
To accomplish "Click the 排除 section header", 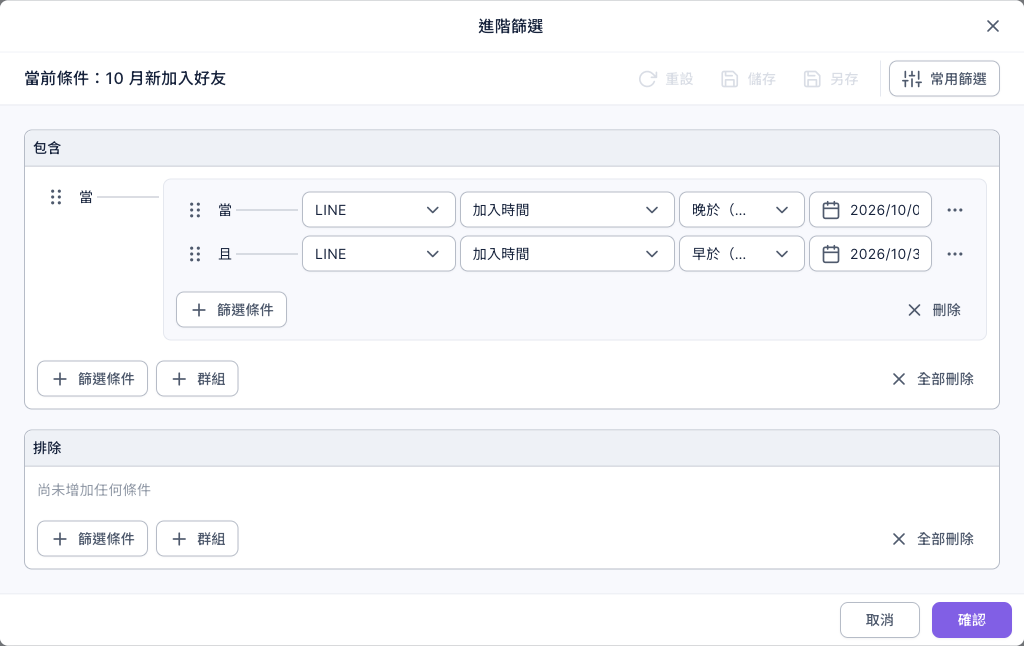I will (512, 448).
